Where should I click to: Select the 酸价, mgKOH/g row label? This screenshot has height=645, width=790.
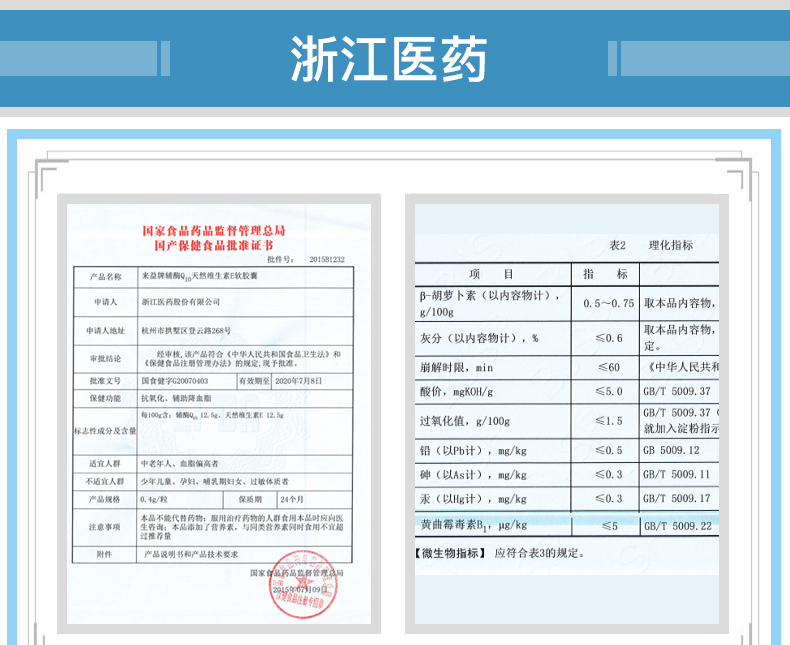(456, 391)
